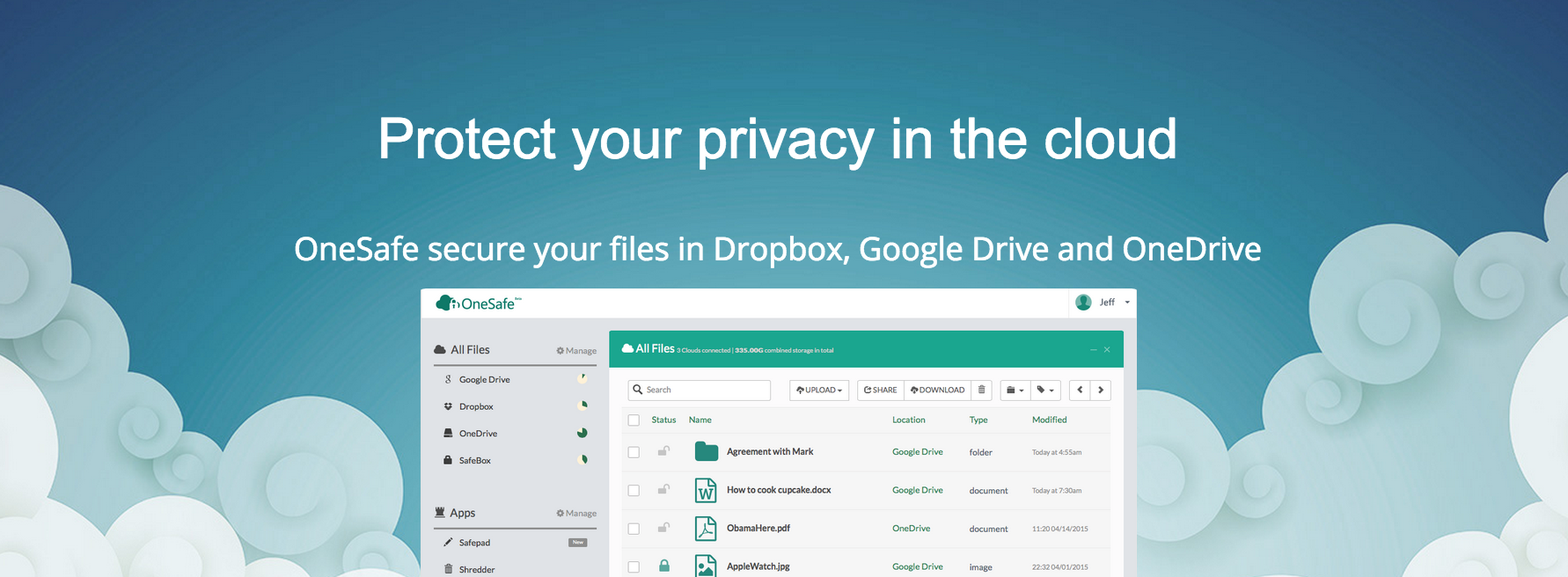
Task: Click Dropbox storage usage pie
Action: [582, 405]
